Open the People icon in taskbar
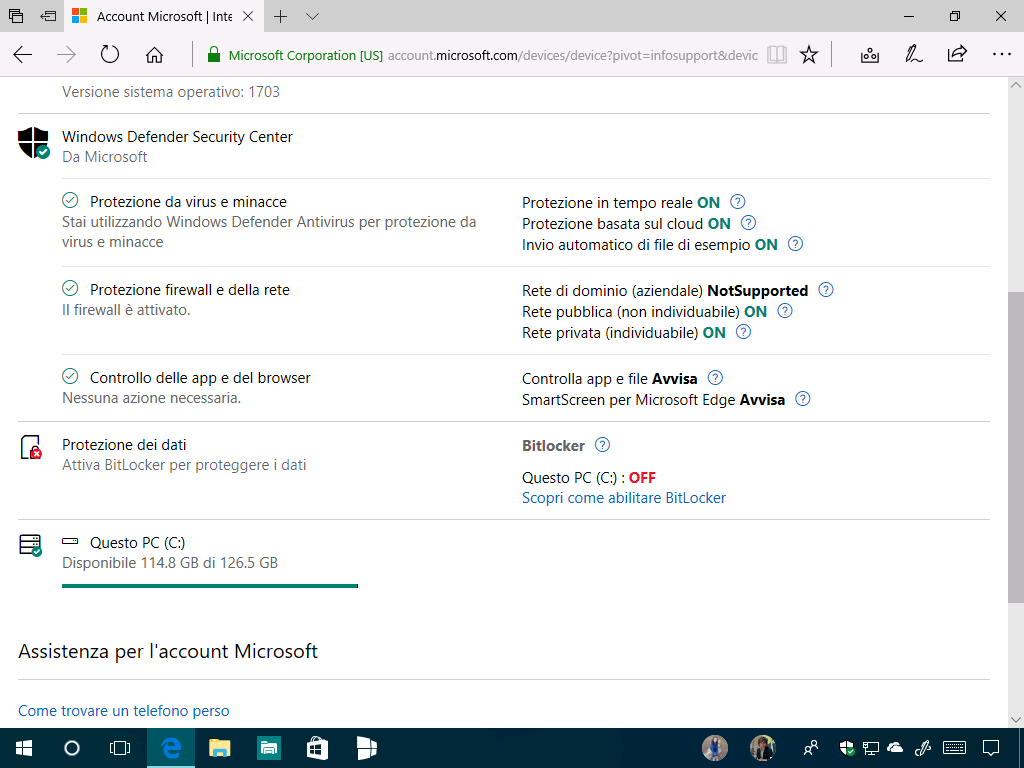The height and width of the screenshot is (768, 1024). [x=810, y=748]
